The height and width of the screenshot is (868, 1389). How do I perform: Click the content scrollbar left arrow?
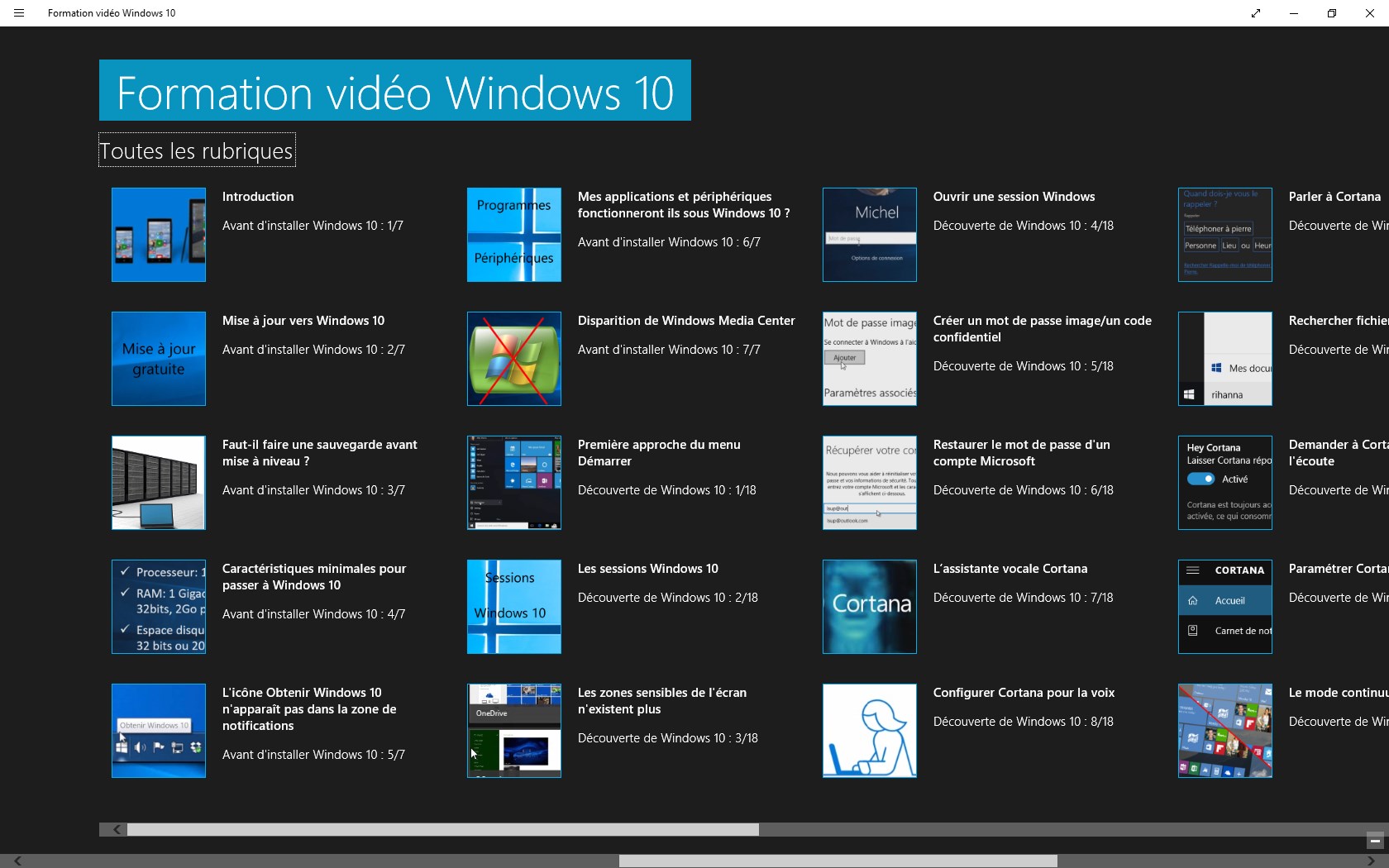pyautogui.click(x=117, y=829)
